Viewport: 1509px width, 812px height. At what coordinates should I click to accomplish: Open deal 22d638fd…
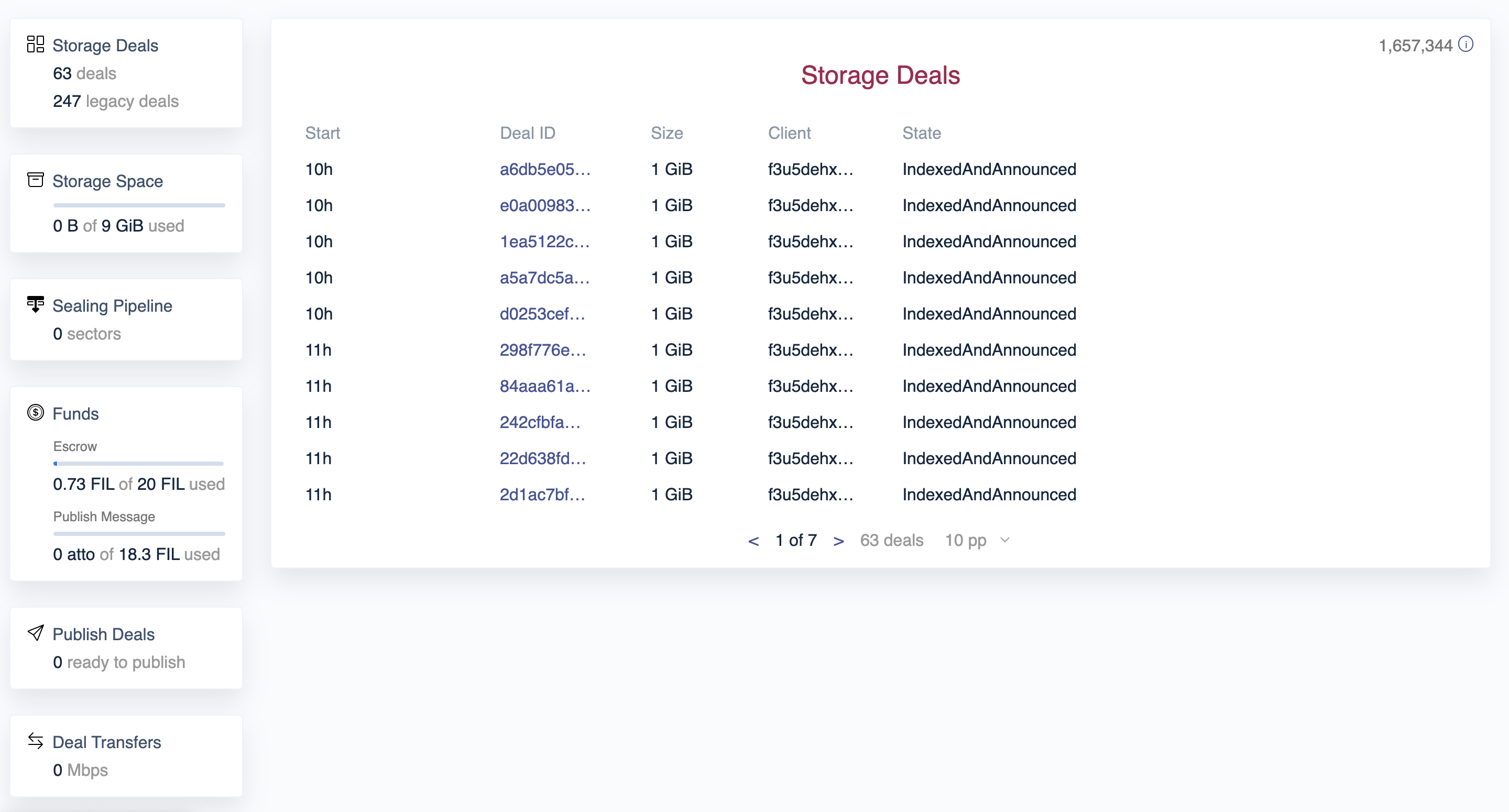coord(542,459)
